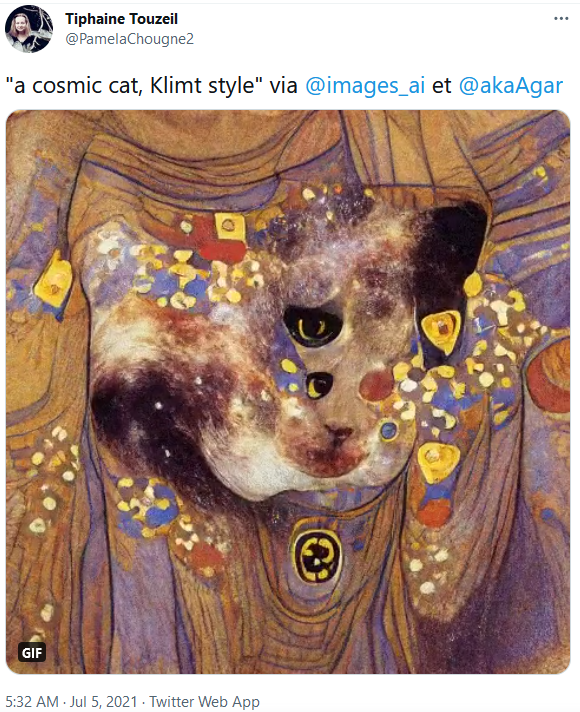580x712 pixels.
Task: Click the word "et" between the mentions
Action: pos(441,85)
